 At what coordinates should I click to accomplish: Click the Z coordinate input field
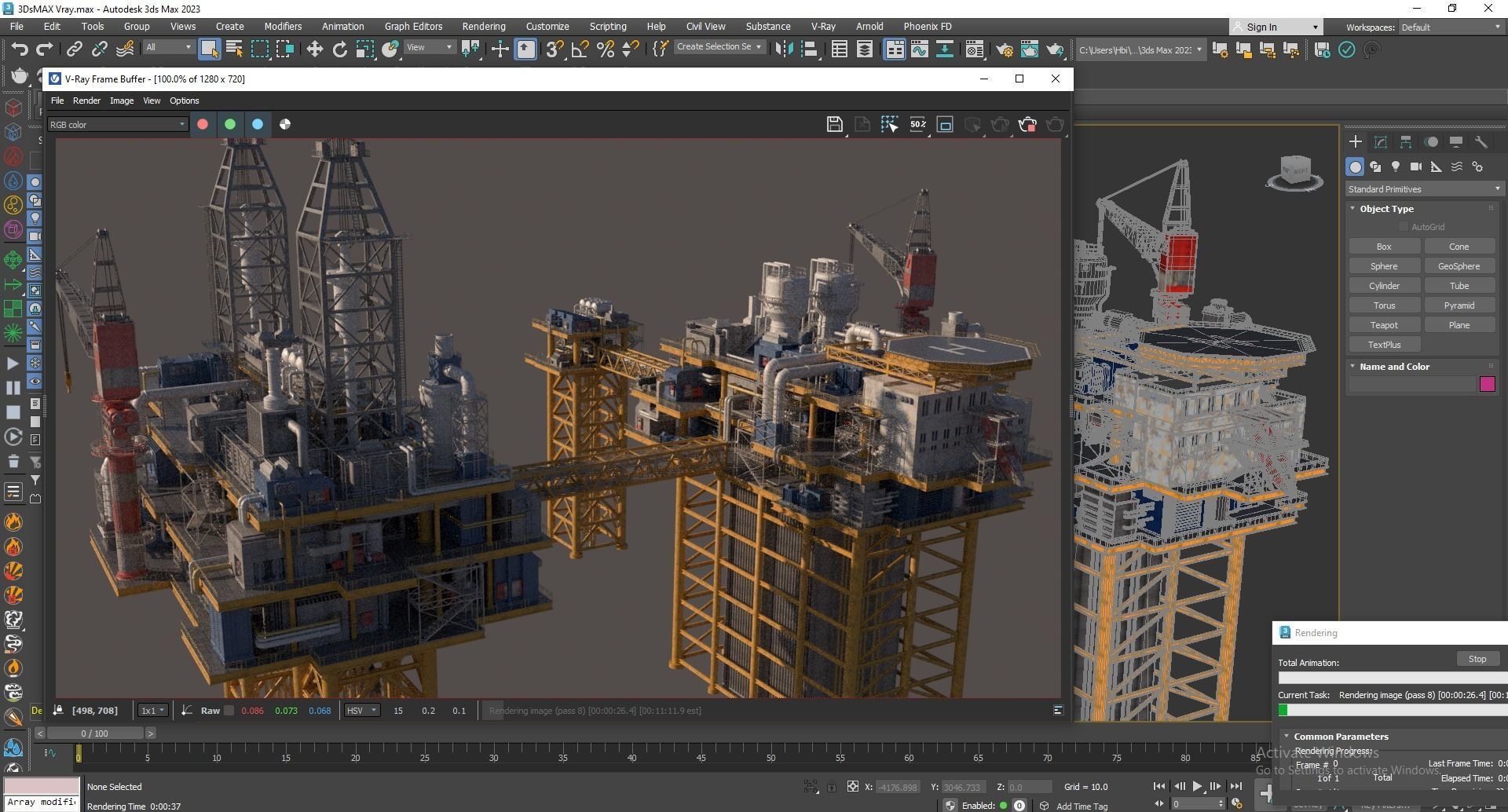pyautogui.click(x=1030, y=787)
